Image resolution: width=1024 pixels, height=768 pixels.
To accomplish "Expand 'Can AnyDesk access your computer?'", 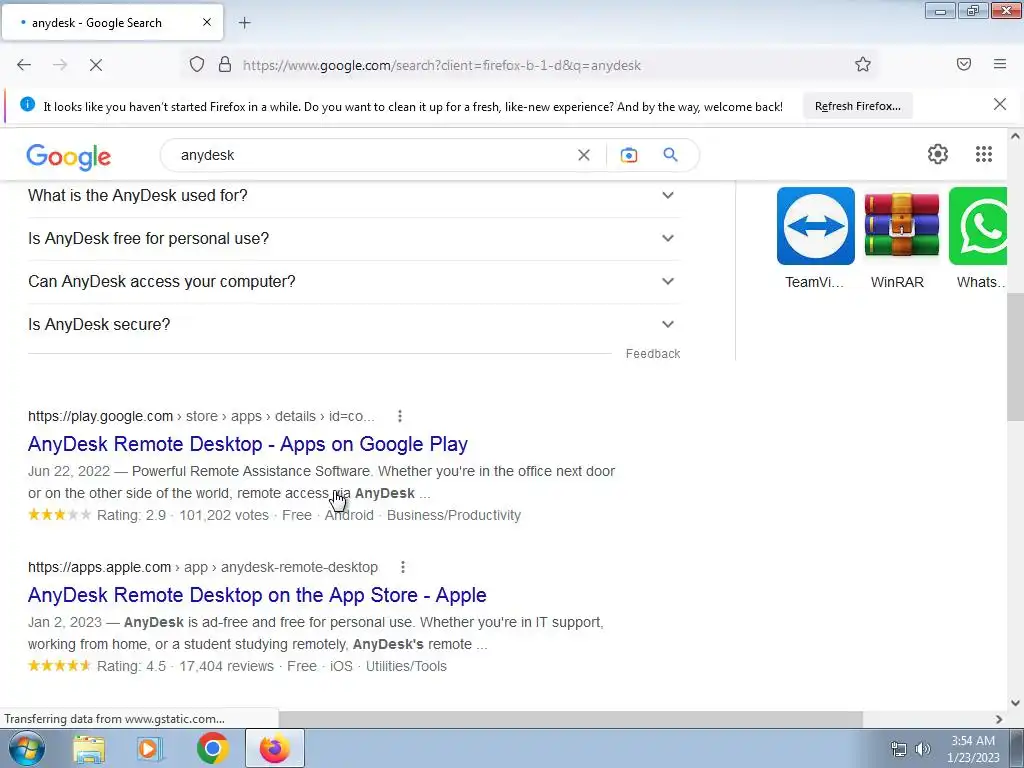I will point(354,281).
